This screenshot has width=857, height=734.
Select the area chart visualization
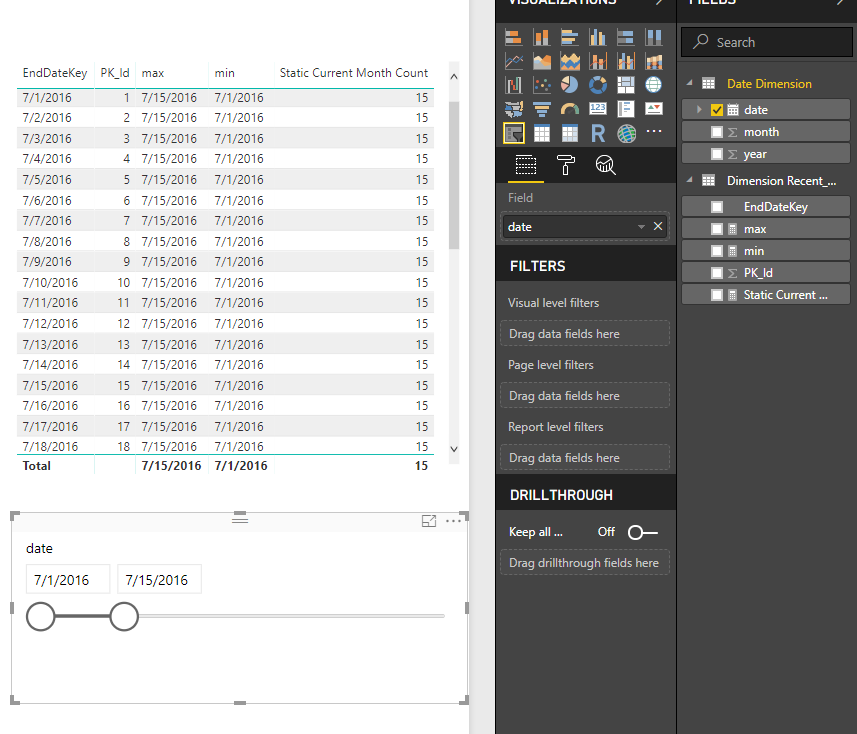point(542,61)
